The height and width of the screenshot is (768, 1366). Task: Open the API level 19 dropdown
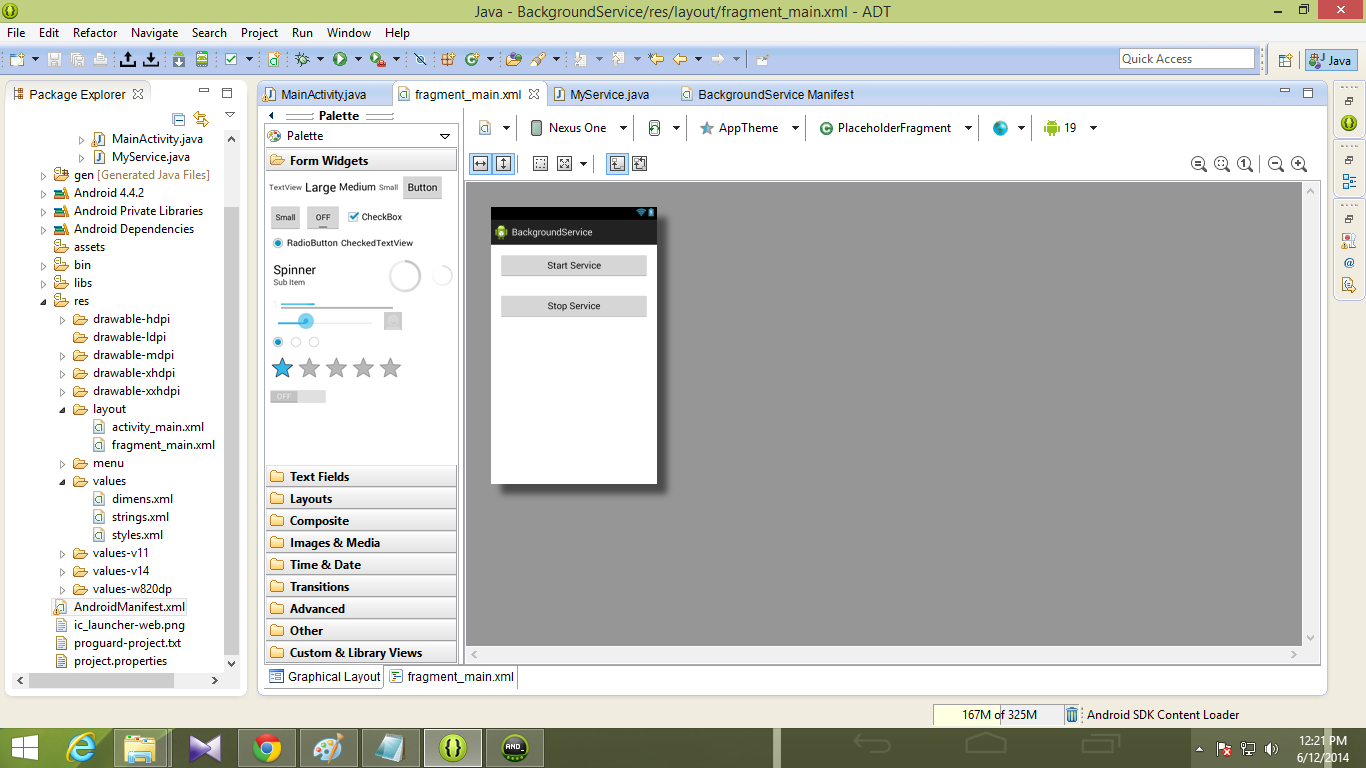click(x=1070, y=128)
